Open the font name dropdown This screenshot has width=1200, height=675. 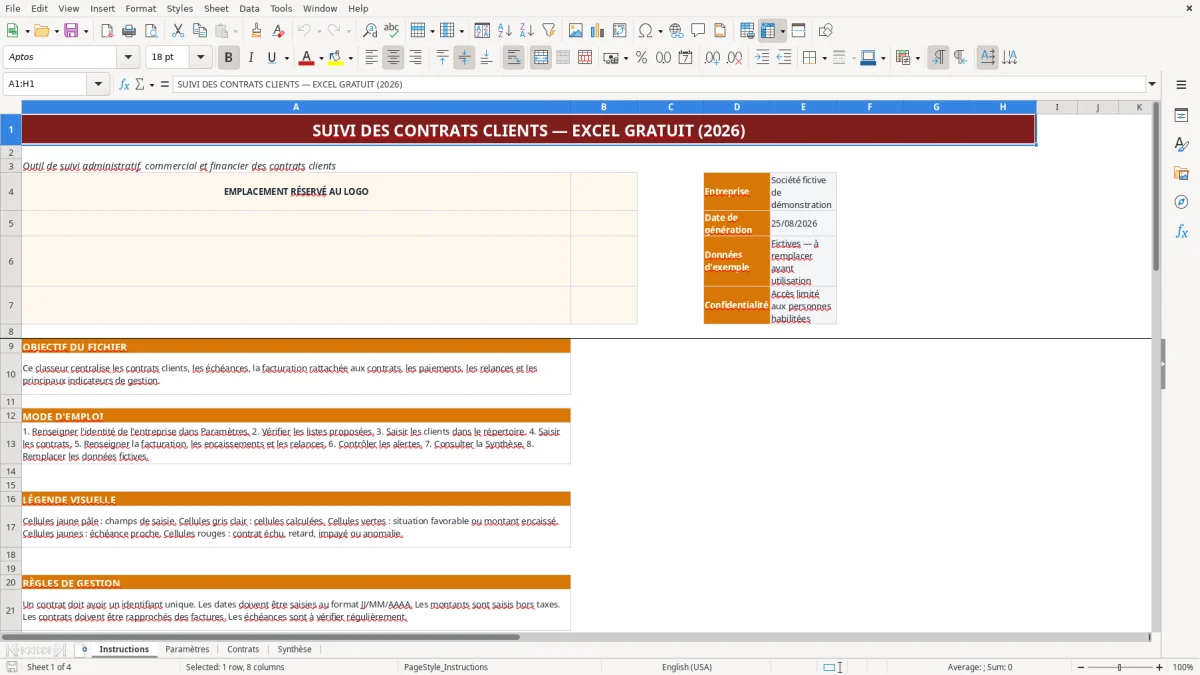click(128, 58)
